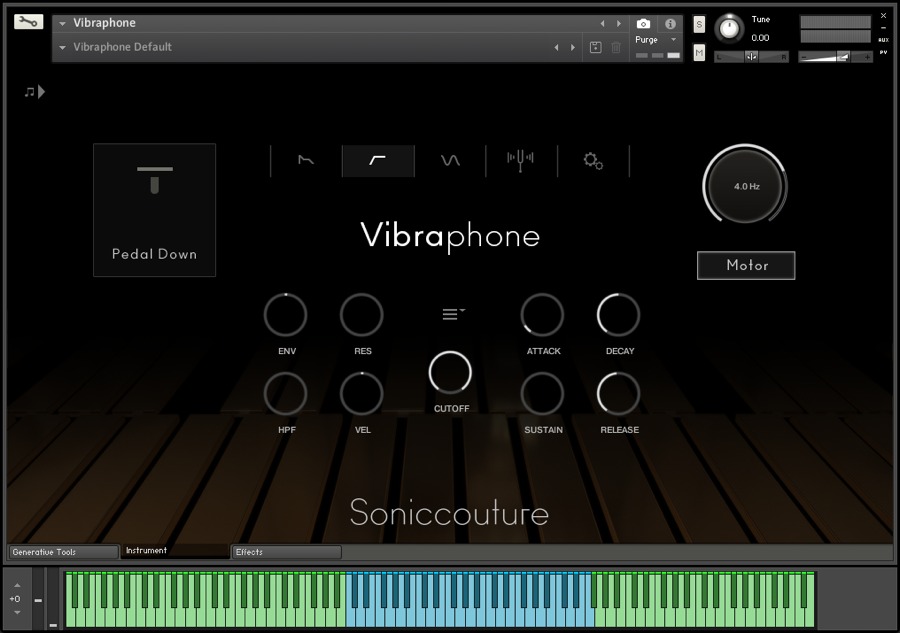Image resolution: width=900 pixels, height=633 pixels.
Task: Open the filter type menu above CUTOFF
Action: click(x=453, y=314)
